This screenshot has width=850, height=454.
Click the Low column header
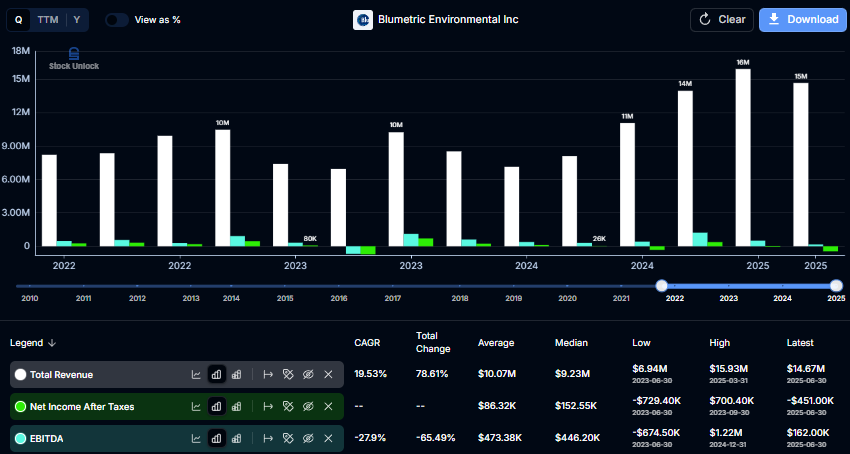tap(641, 343)
